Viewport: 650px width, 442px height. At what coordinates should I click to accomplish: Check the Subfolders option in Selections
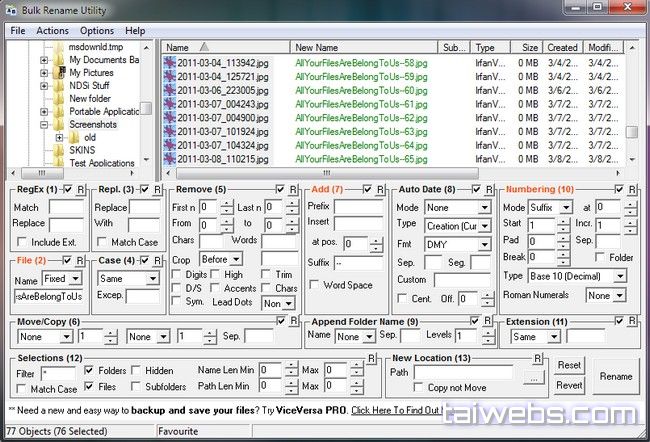[136, 387]
